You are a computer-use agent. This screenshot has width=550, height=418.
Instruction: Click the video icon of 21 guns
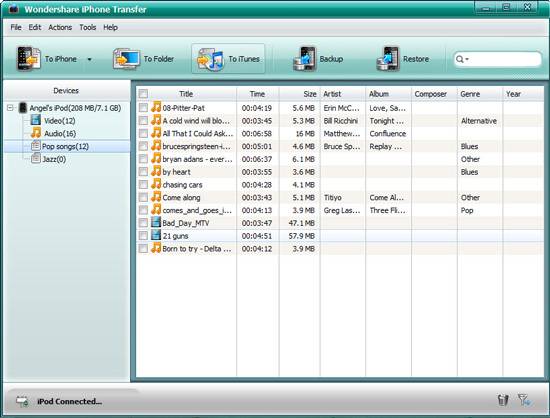156,235
